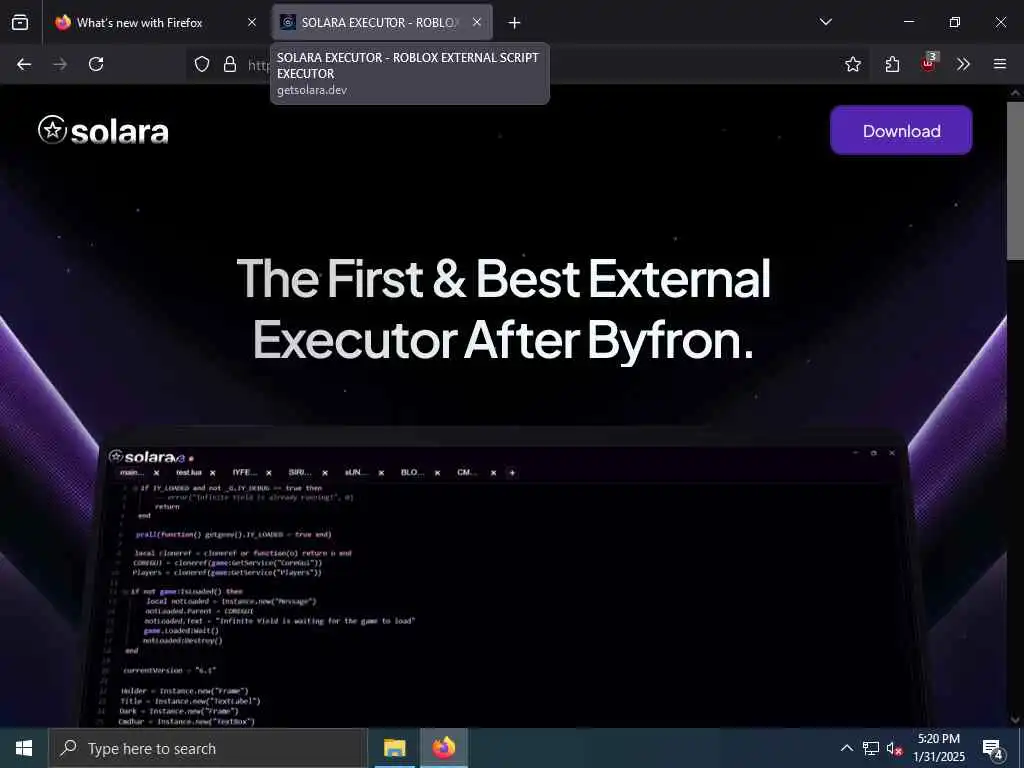1024x768 pixels.
Task: Click the solara logo
Action: click(x=103, y=131)
